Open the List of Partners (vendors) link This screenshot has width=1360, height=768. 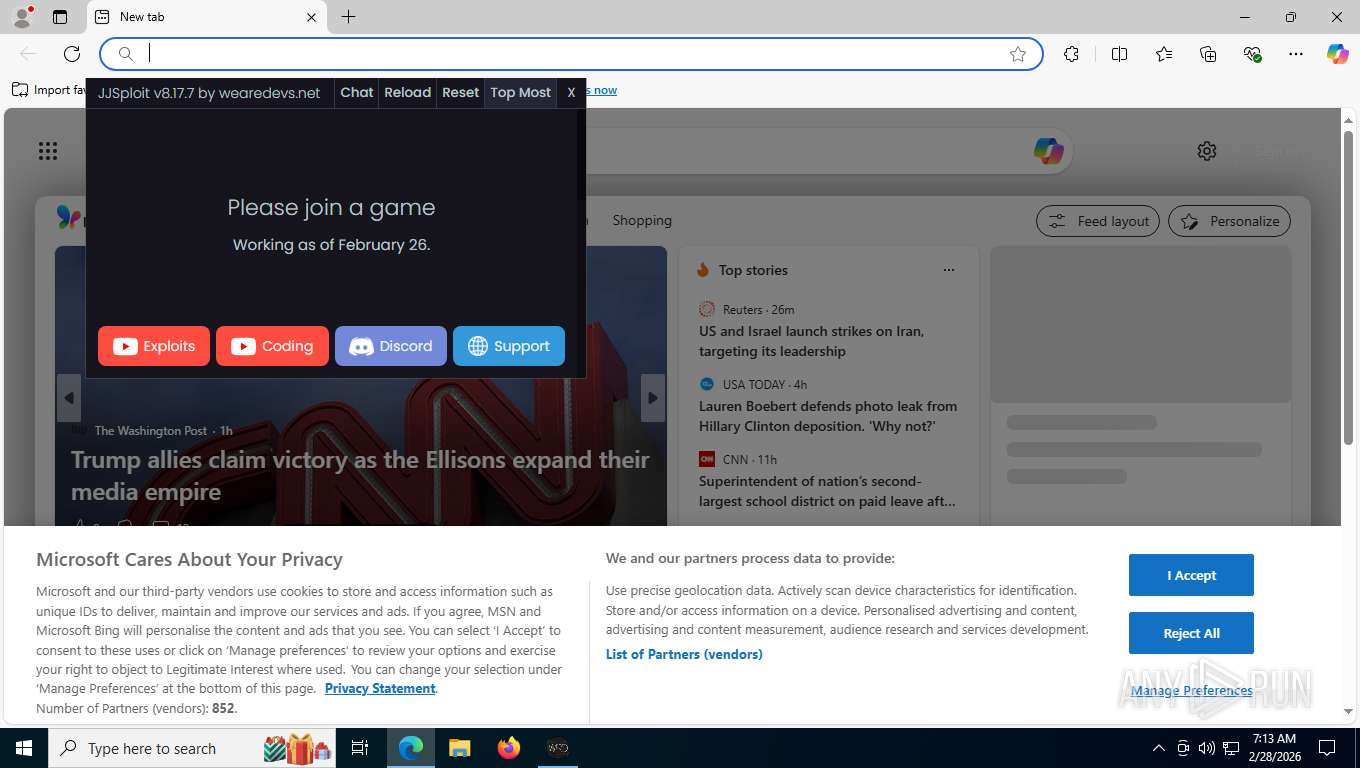coord(684,654)
